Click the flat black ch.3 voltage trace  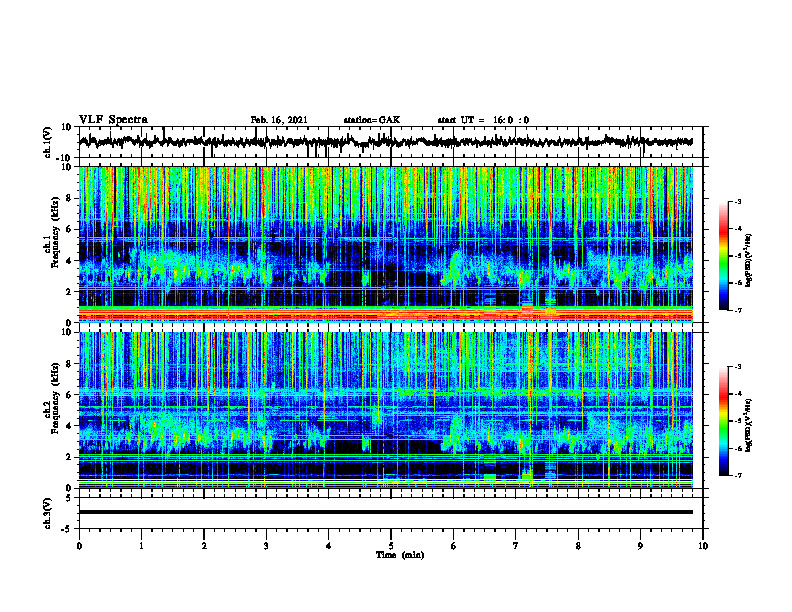tap(385, 512)
